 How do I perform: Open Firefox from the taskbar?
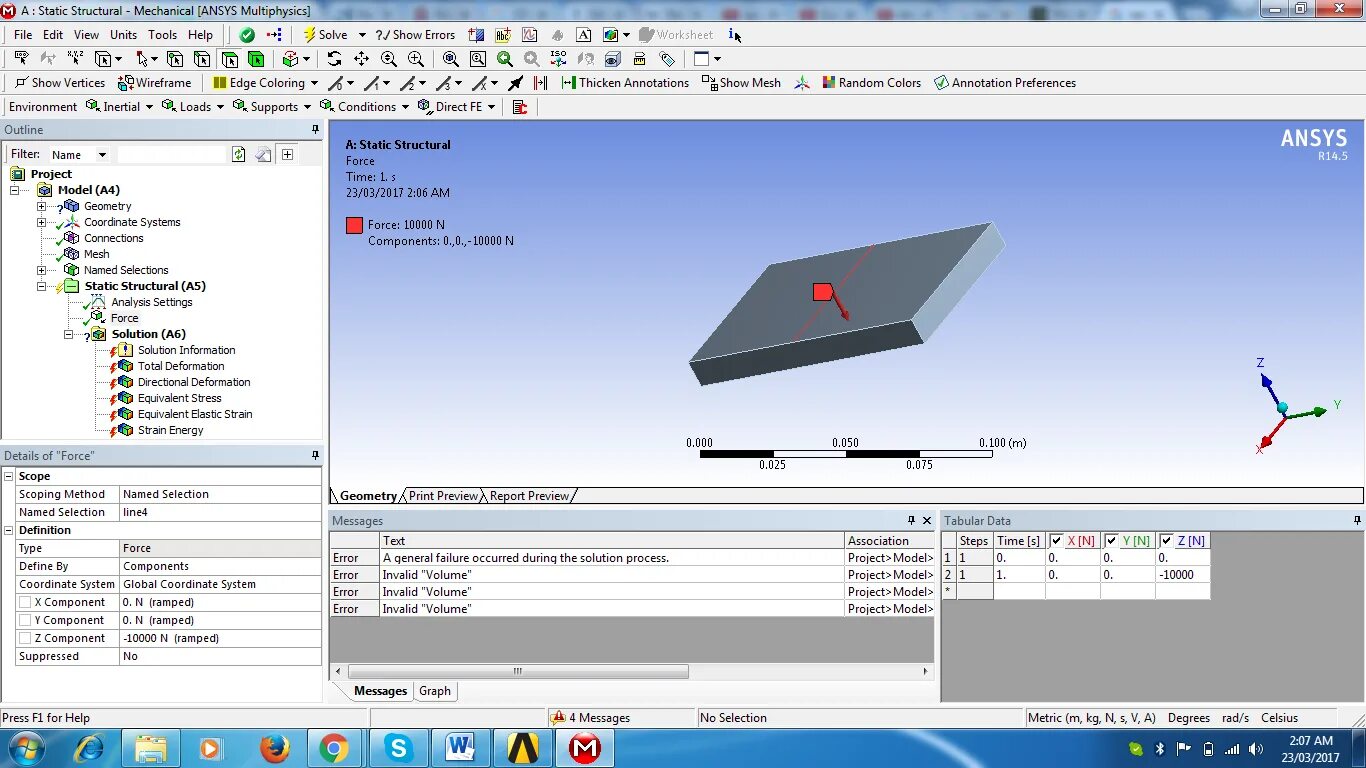(x=274, y=748)
